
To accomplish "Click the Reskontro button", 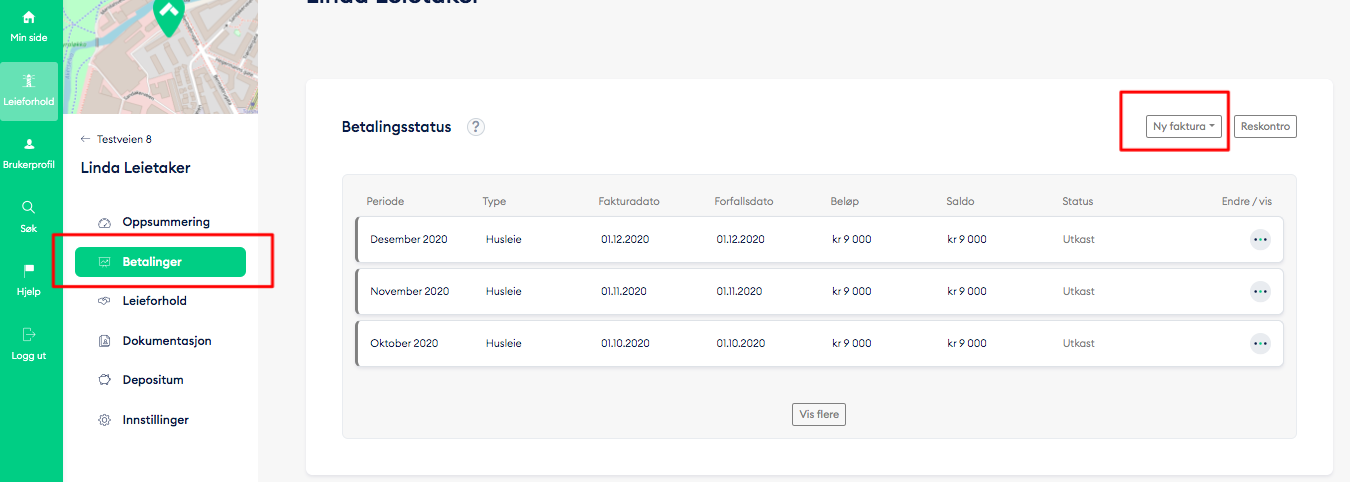I will 1265,127.
